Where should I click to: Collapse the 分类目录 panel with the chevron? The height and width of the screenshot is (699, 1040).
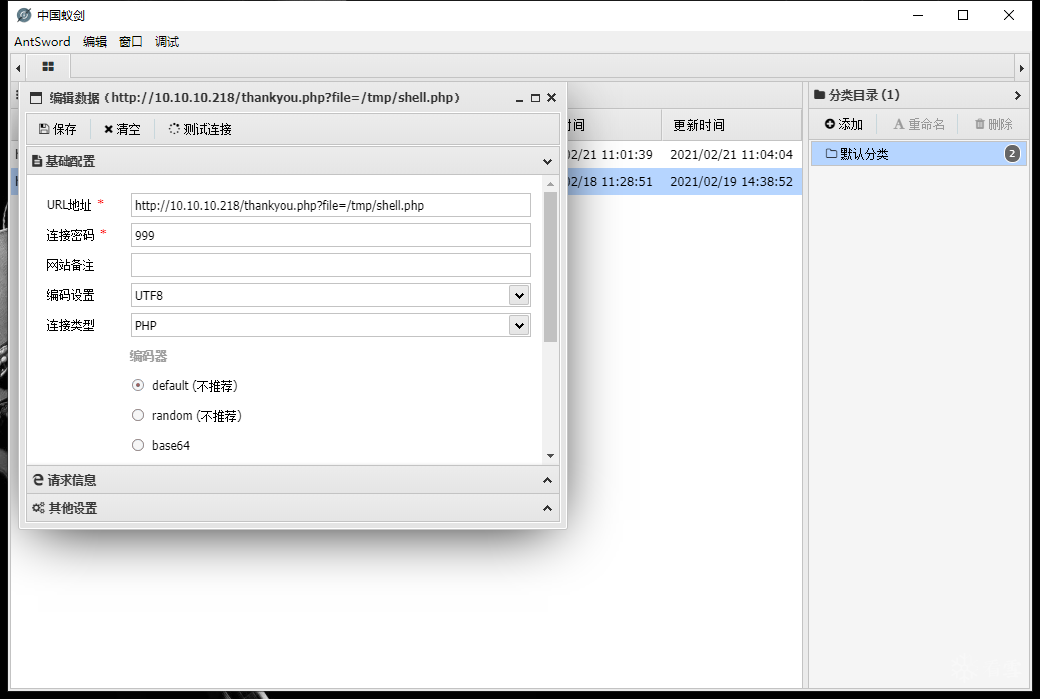tap(1017, 95)
